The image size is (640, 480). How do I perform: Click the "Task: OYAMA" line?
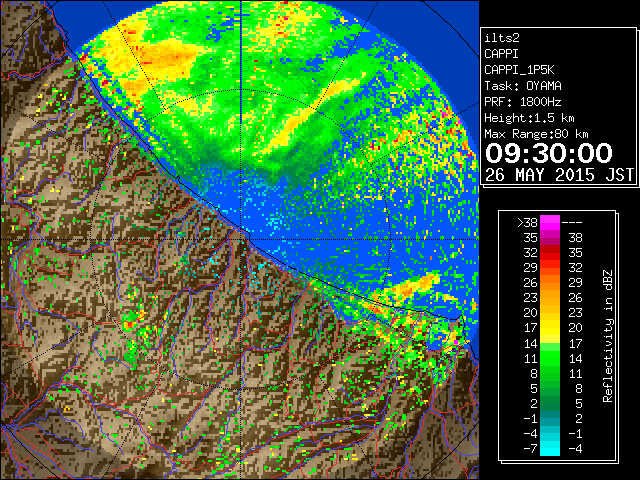[523, 86]
